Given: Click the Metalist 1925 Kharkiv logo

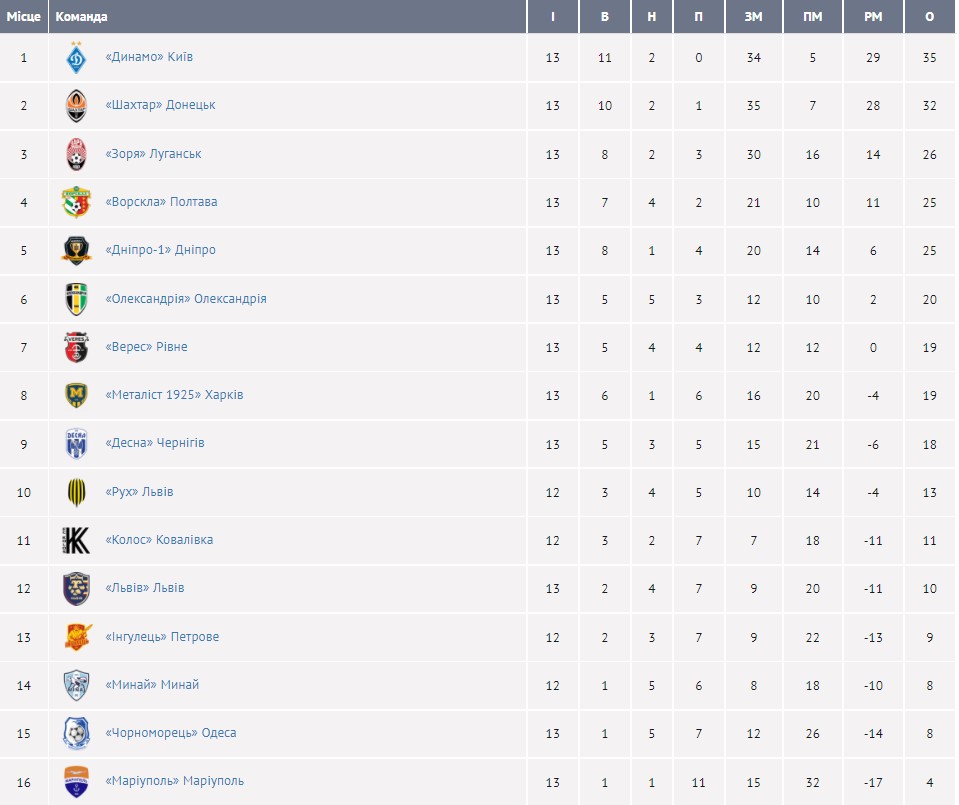Looking at the screenshot, I should tap(77, 395).
